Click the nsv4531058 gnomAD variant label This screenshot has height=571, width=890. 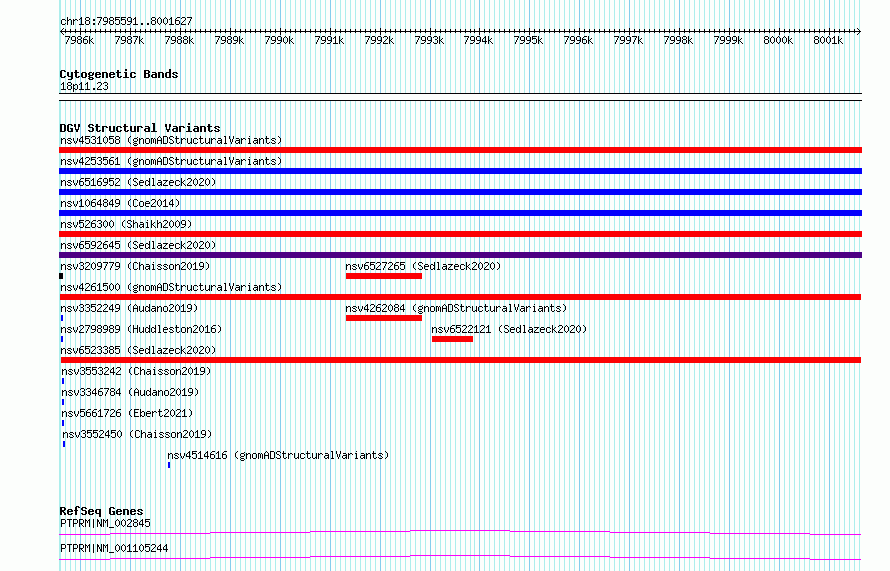tap(171, 140)
